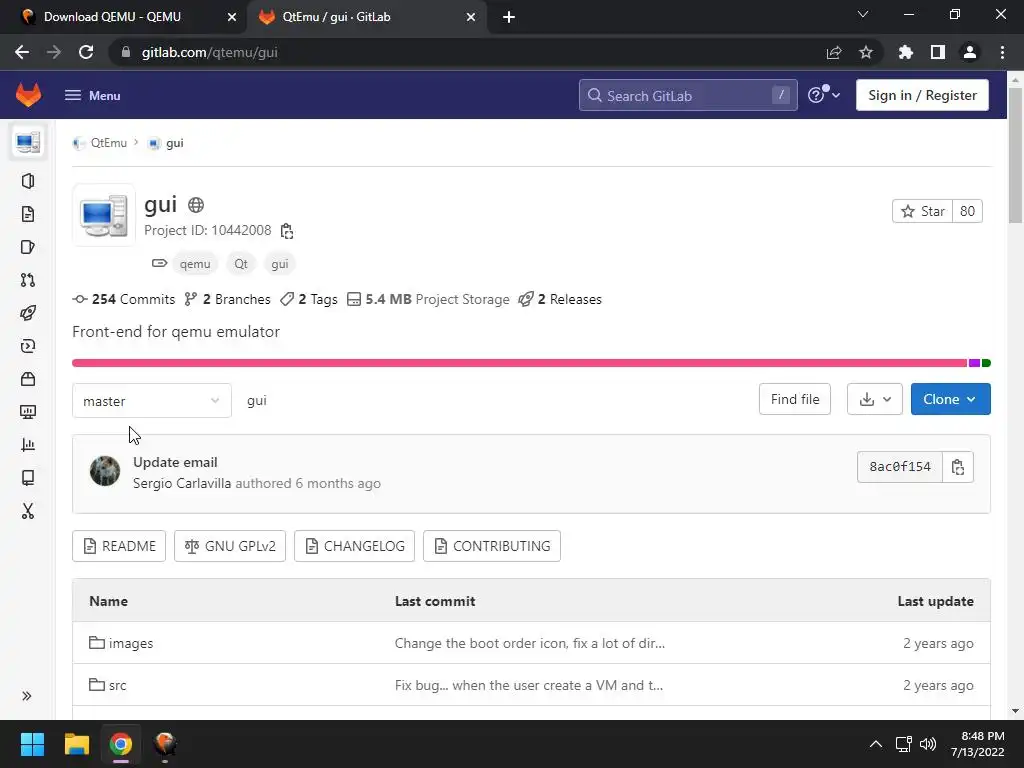Viewport: 1024px width, 768px height.
Task: Open Snippets scissors icon in sidebar
Action: pos(28,511)
